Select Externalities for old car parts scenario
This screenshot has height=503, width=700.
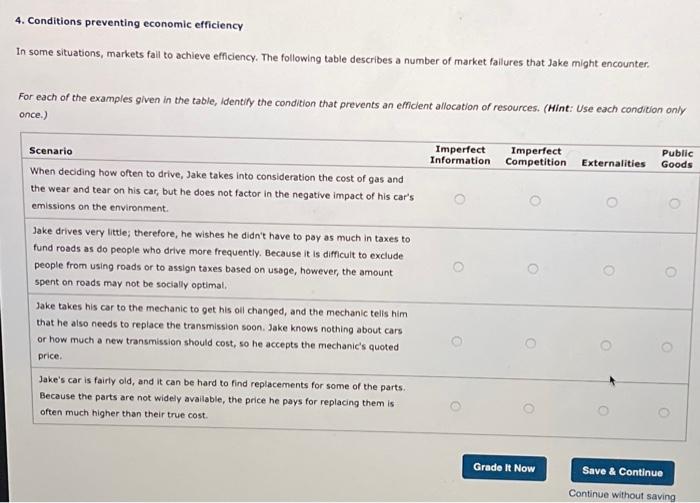[x=603, y=410]
